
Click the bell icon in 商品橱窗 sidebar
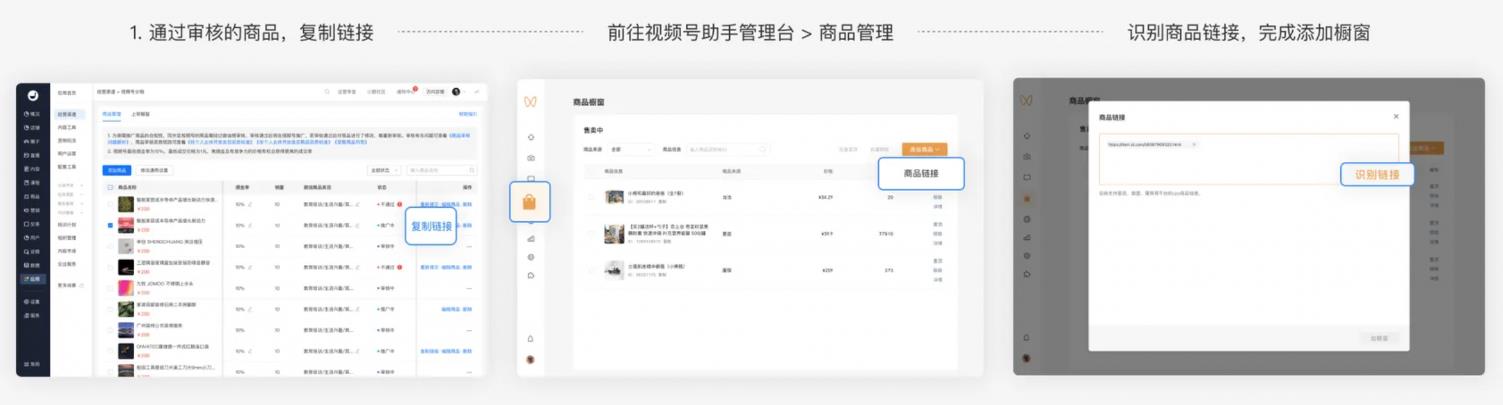click(x=531, y=339)
